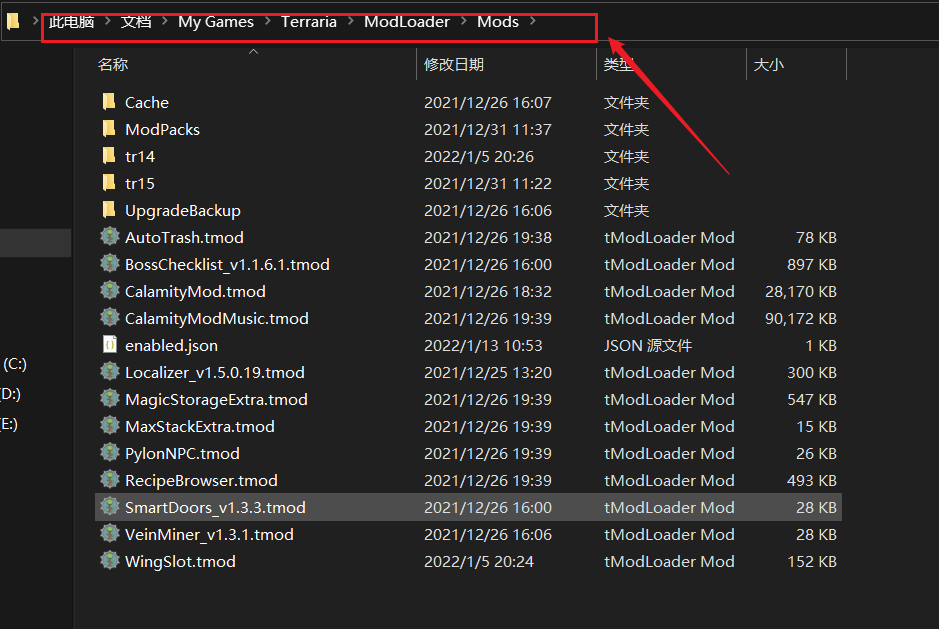Open the Cache folder icon

[109, 102]
